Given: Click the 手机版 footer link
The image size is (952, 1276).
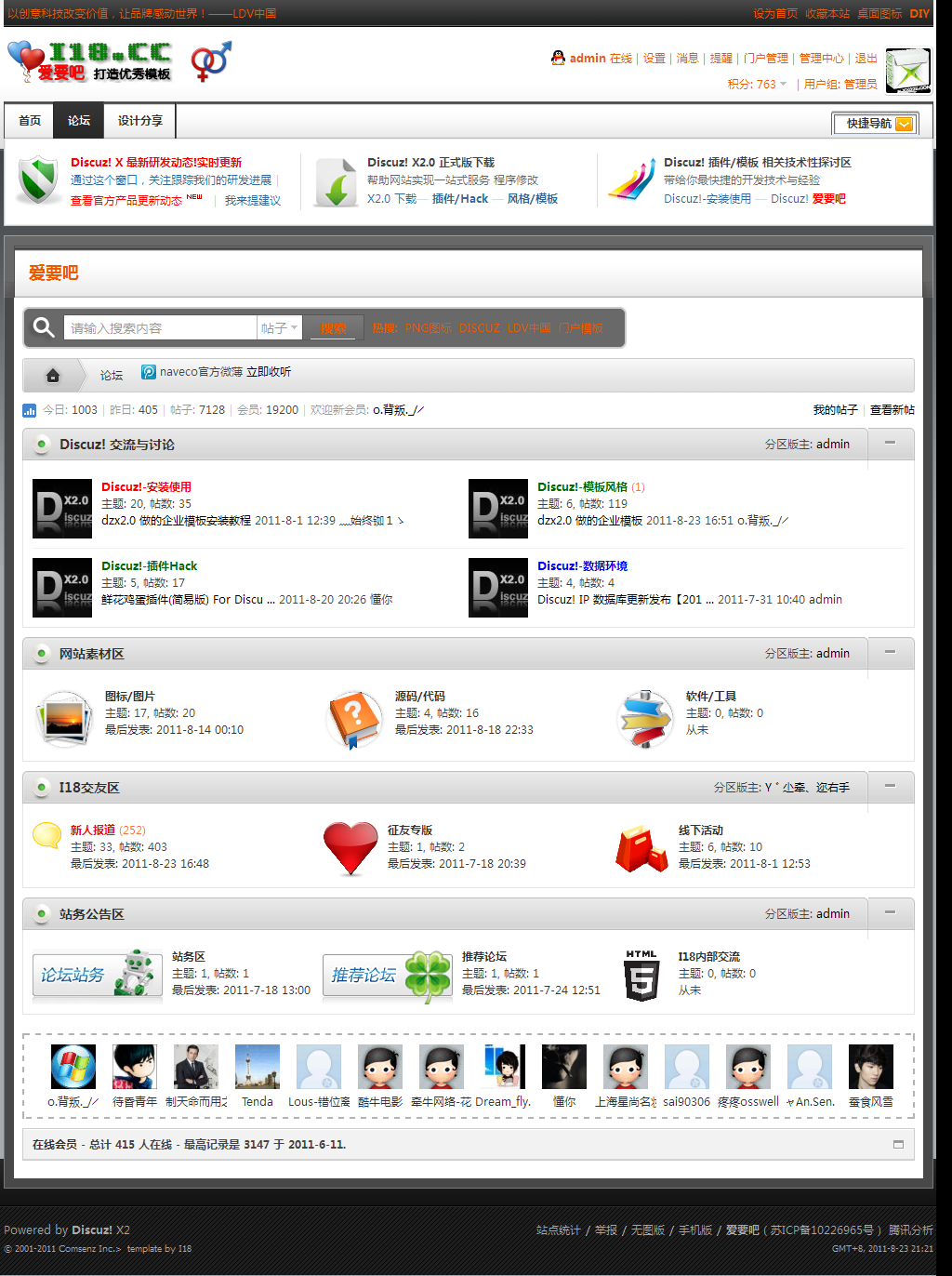Looking at the screenshot, I should [x=695, y=1229].
